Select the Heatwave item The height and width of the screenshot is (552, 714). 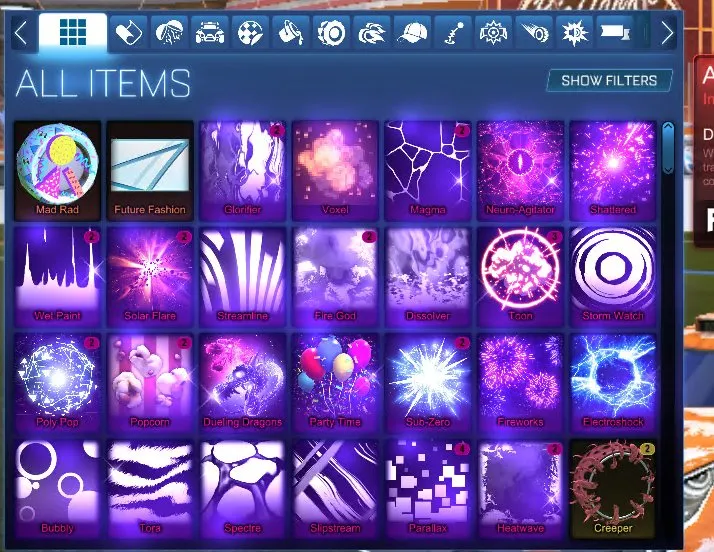pos(520,489)
